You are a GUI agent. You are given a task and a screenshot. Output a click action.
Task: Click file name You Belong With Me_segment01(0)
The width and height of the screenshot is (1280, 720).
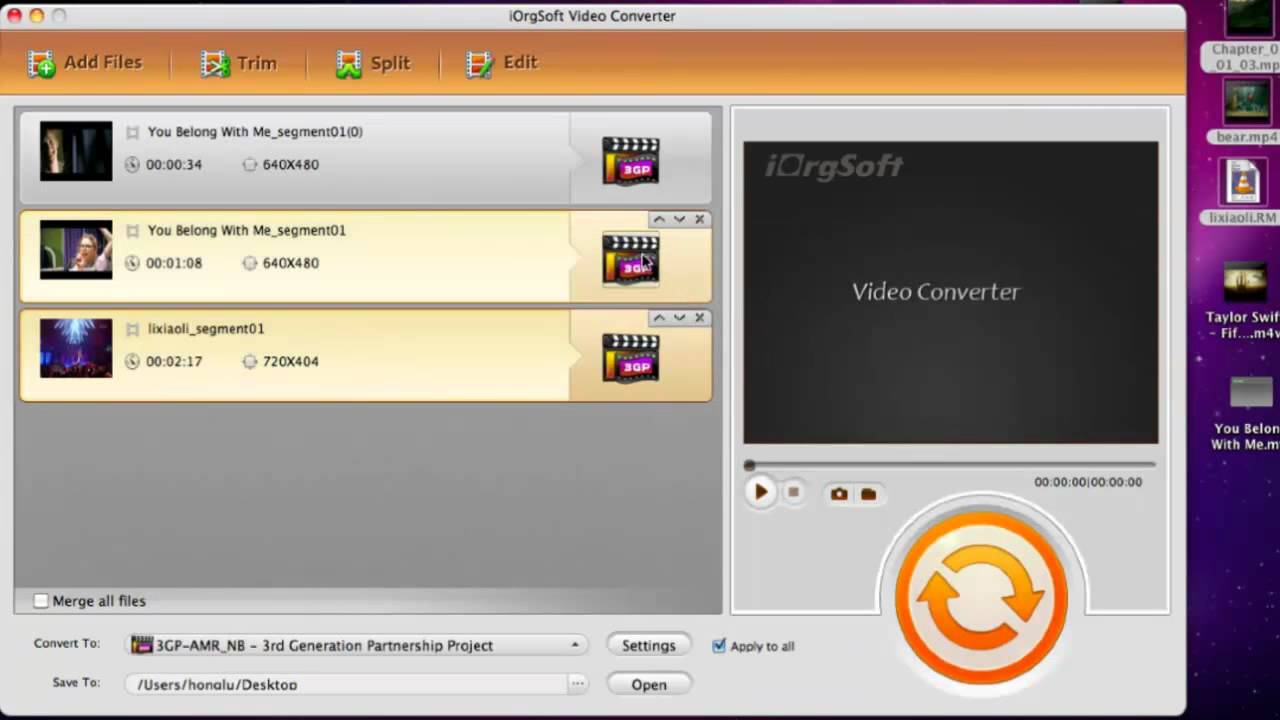pos(255,132)
